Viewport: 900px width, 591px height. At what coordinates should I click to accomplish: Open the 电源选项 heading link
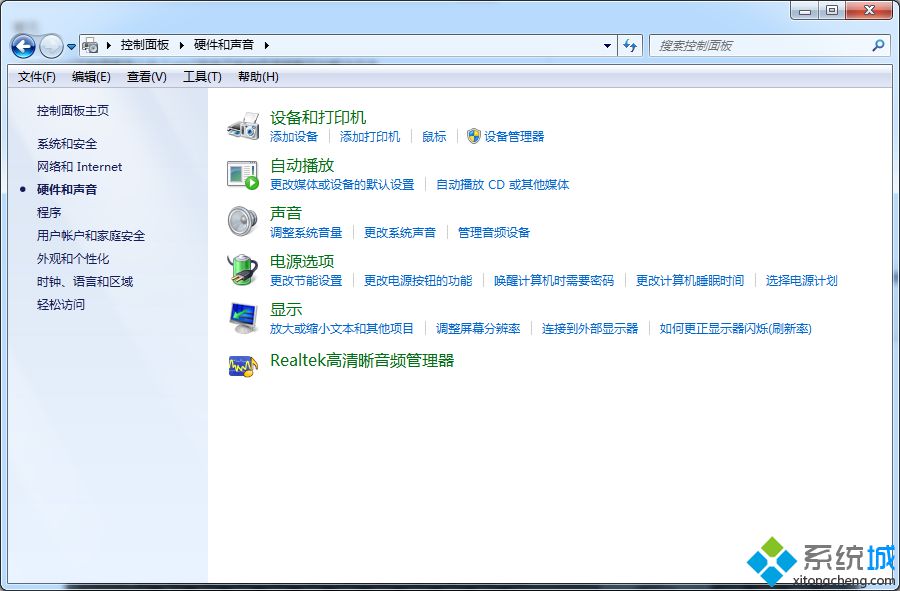coord(302,261)
